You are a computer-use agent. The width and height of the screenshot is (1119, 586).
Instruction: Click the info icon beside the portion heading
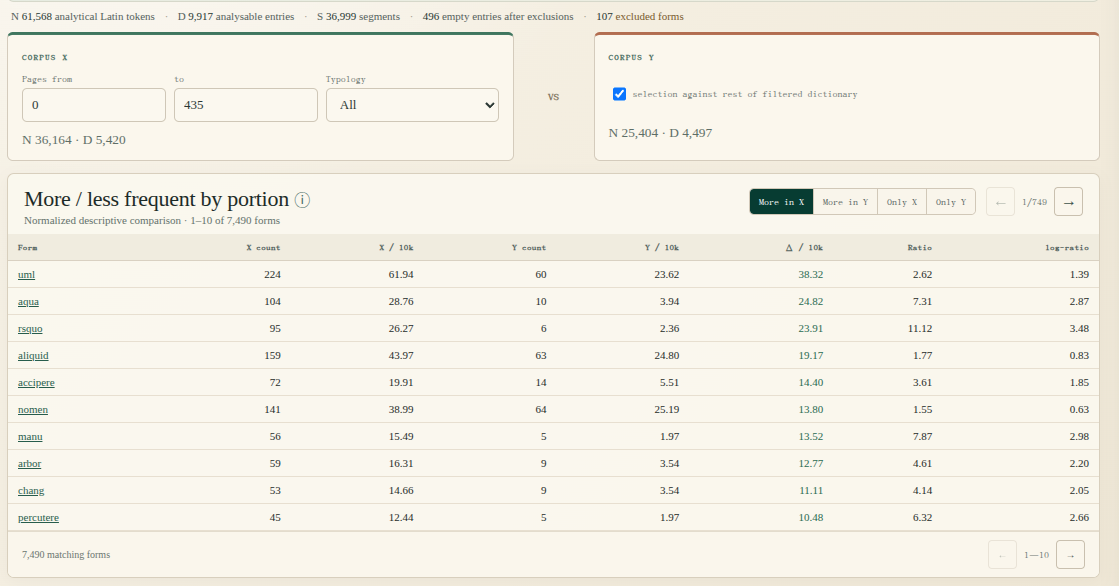click(x=303, y=200)
